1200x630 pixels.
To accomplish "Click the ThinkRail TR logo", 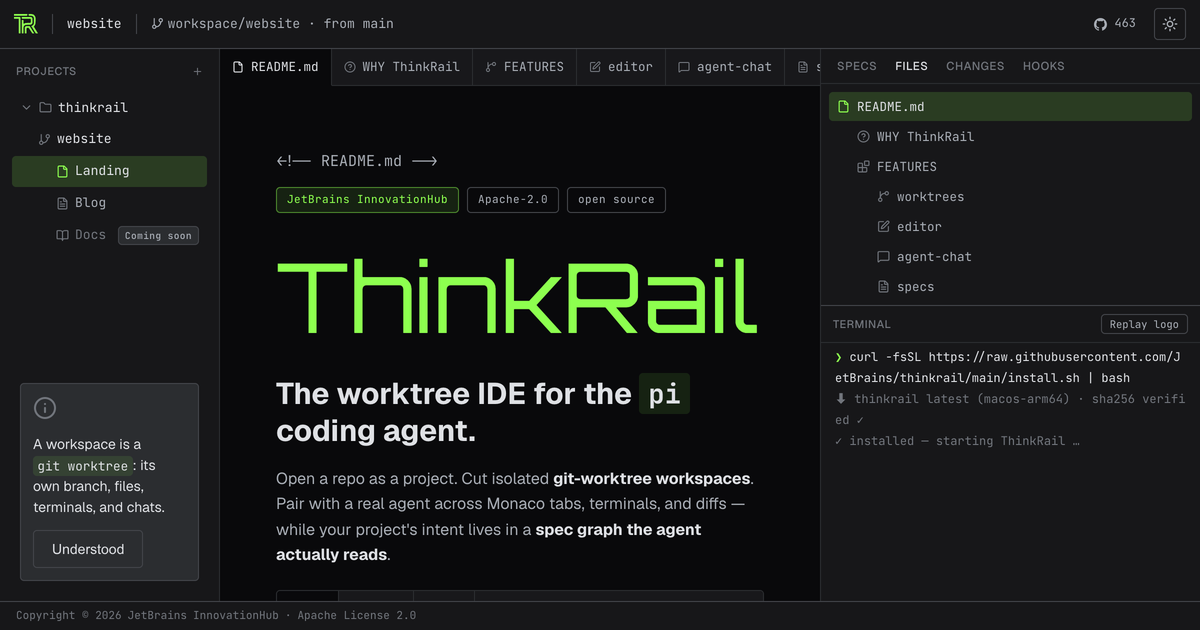I will tap(26, 23).
